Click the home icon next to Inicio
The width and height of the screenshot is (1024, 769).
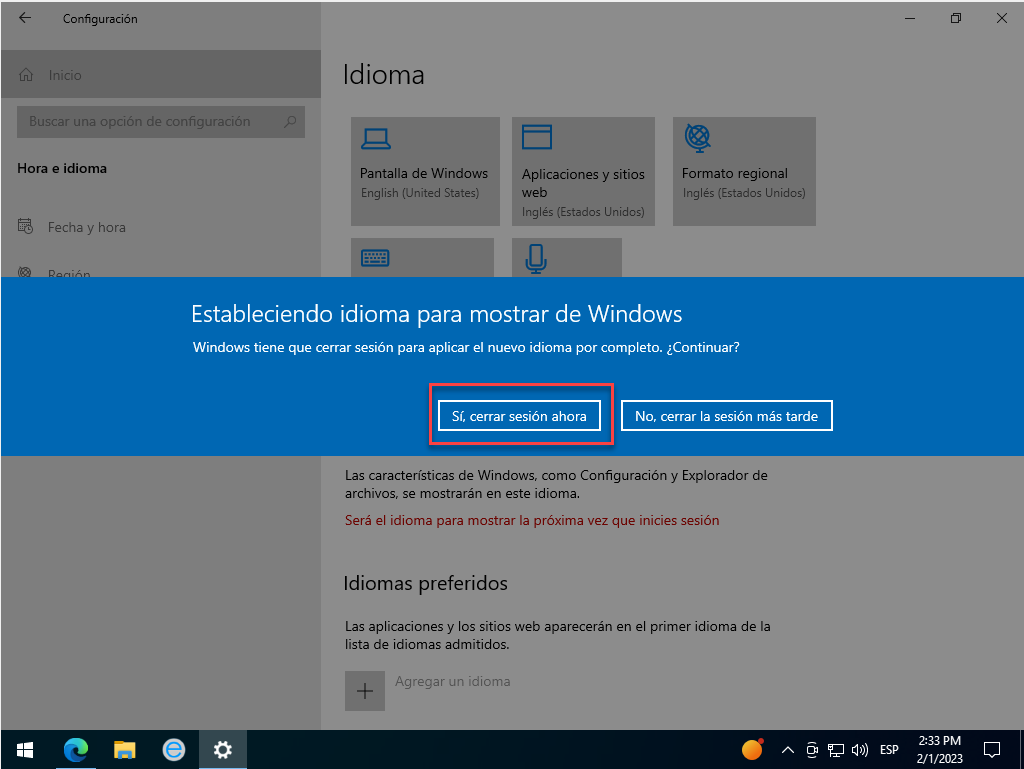(x=26, y=74)
